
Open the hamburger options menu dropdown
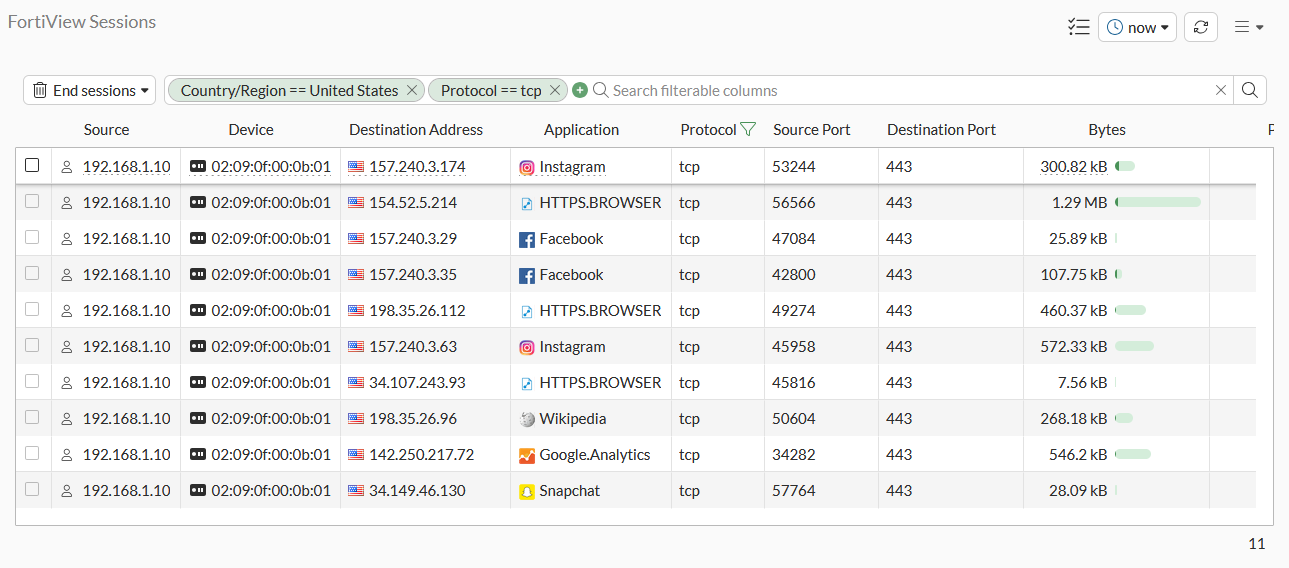tap(1248, 27)
